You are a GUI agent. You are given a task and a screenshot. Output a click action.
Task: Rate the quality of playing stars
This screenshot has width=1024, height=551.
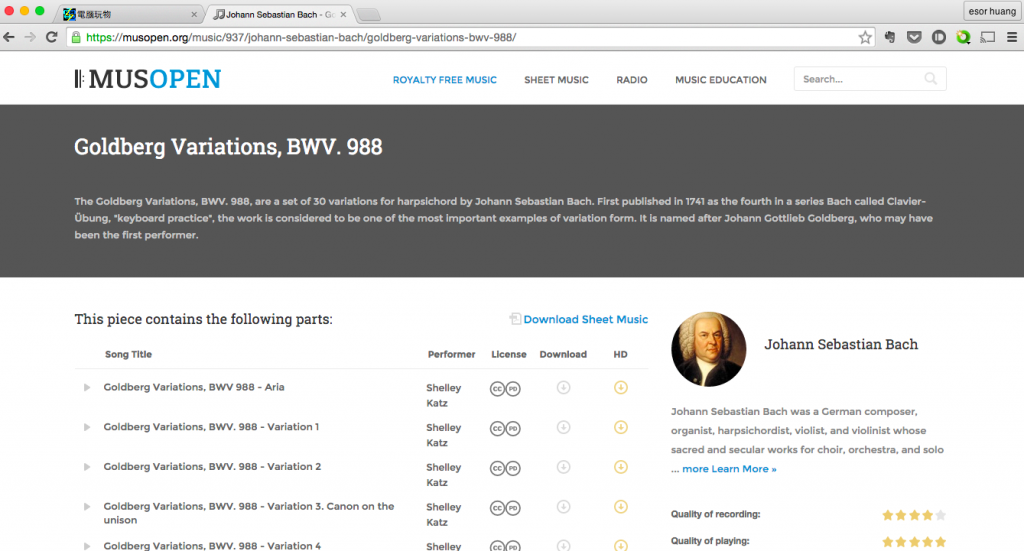pos(914,542)
